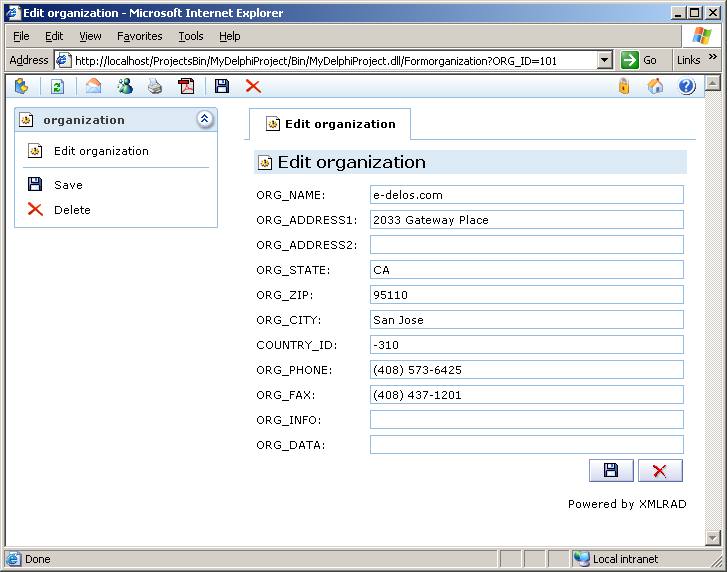Click the floppy disk save icon in top toolbar
Viewport: 727px width, 572px height.
point(222,87)
